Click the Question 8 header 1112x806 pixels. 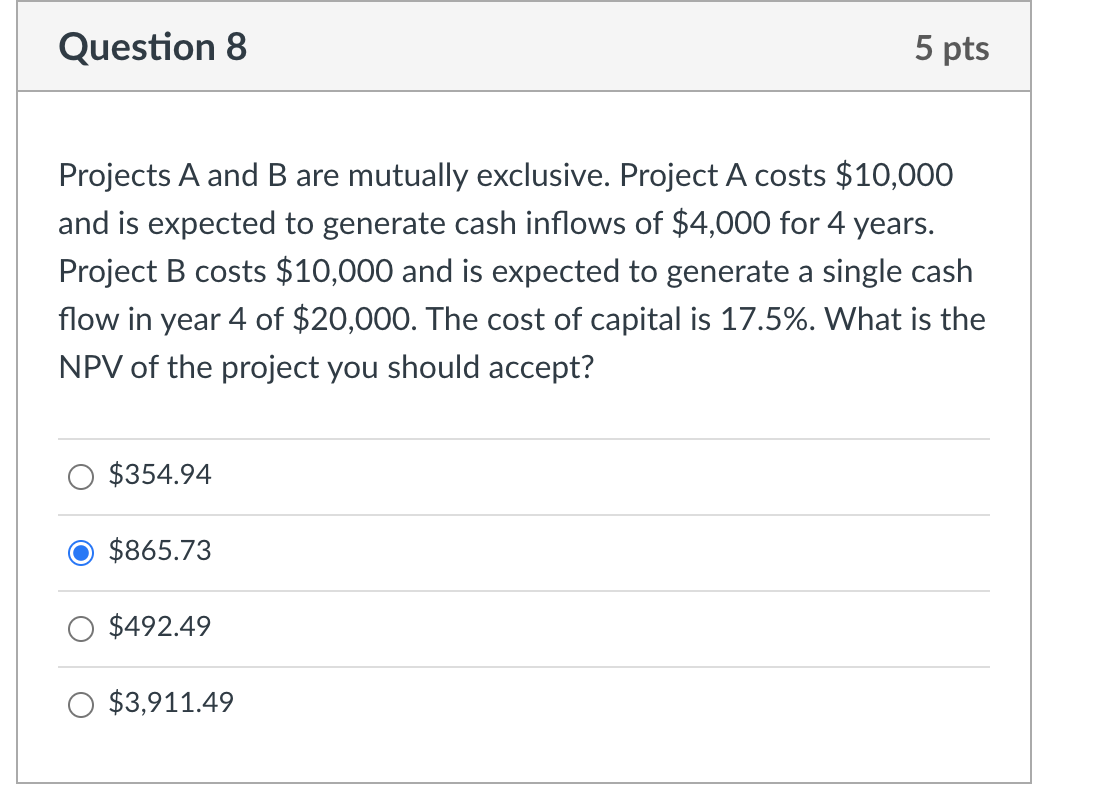[151, 46]
